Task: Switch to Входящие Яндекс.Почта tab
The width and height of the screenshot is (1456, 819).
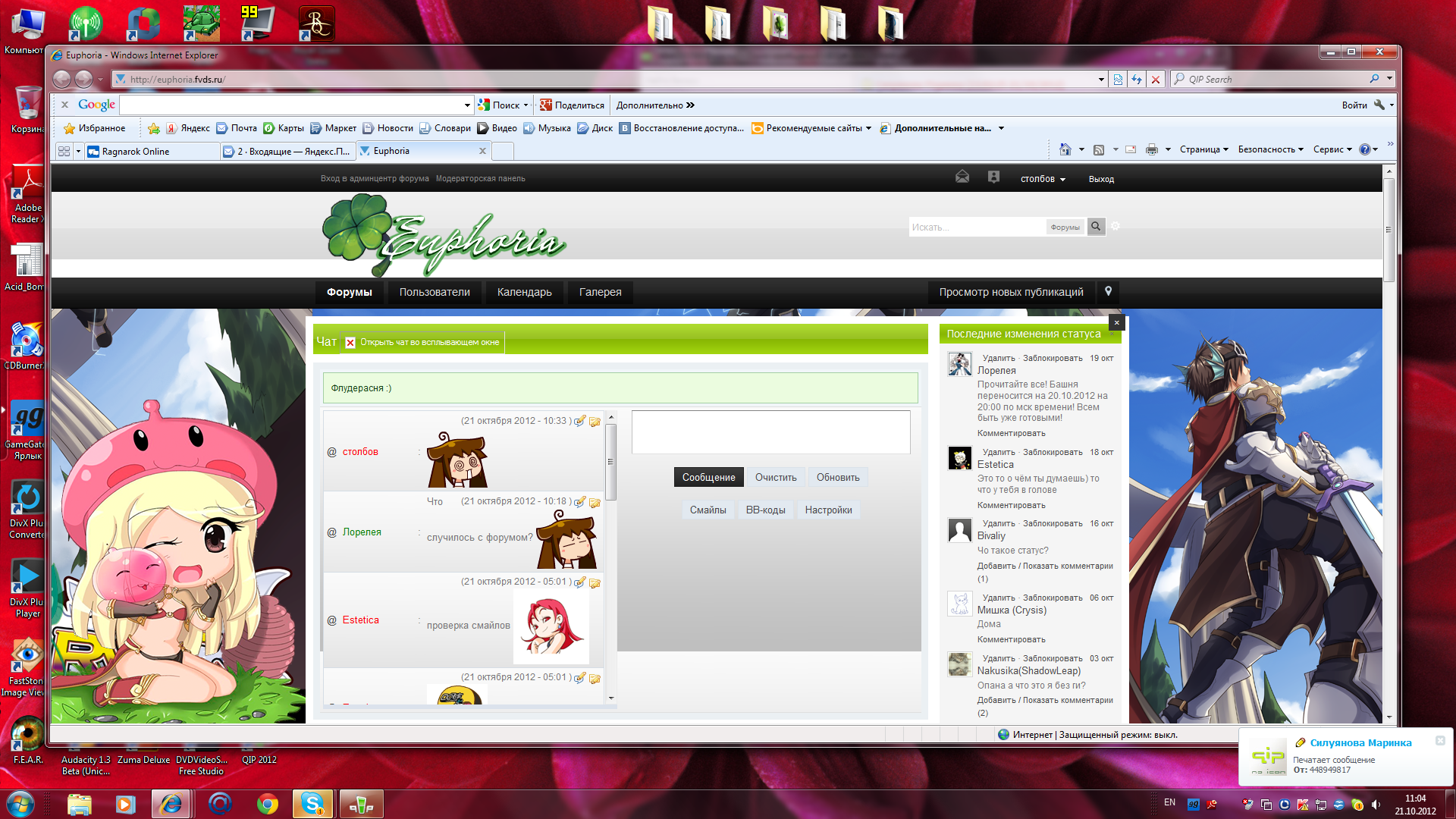Action: tap(287, 152)
